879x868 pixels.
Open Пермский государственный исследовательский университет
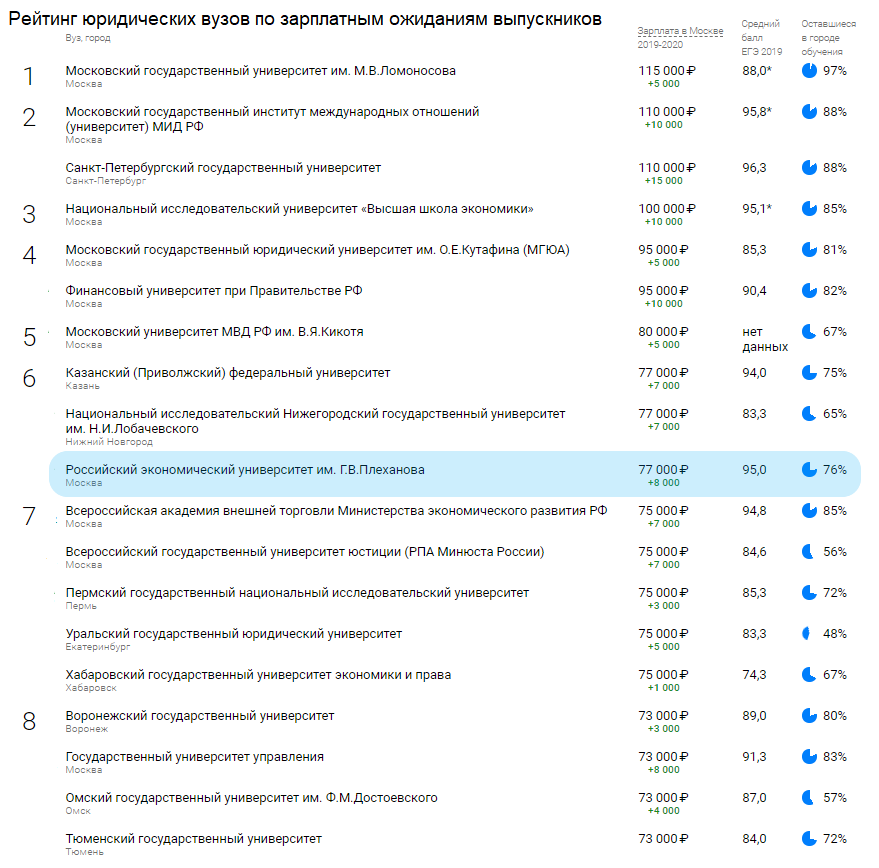297,593
